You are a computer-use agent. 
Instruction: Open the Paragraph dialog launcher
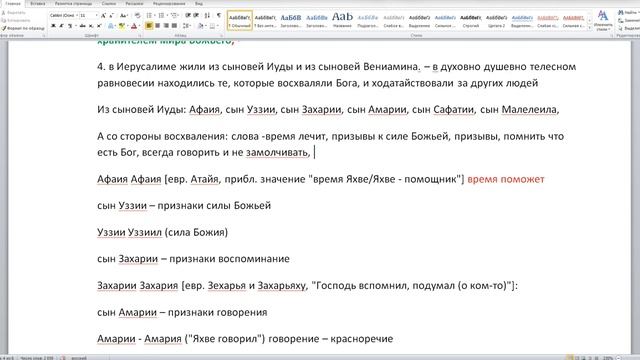pyautogui.click(x=222, y=36)
